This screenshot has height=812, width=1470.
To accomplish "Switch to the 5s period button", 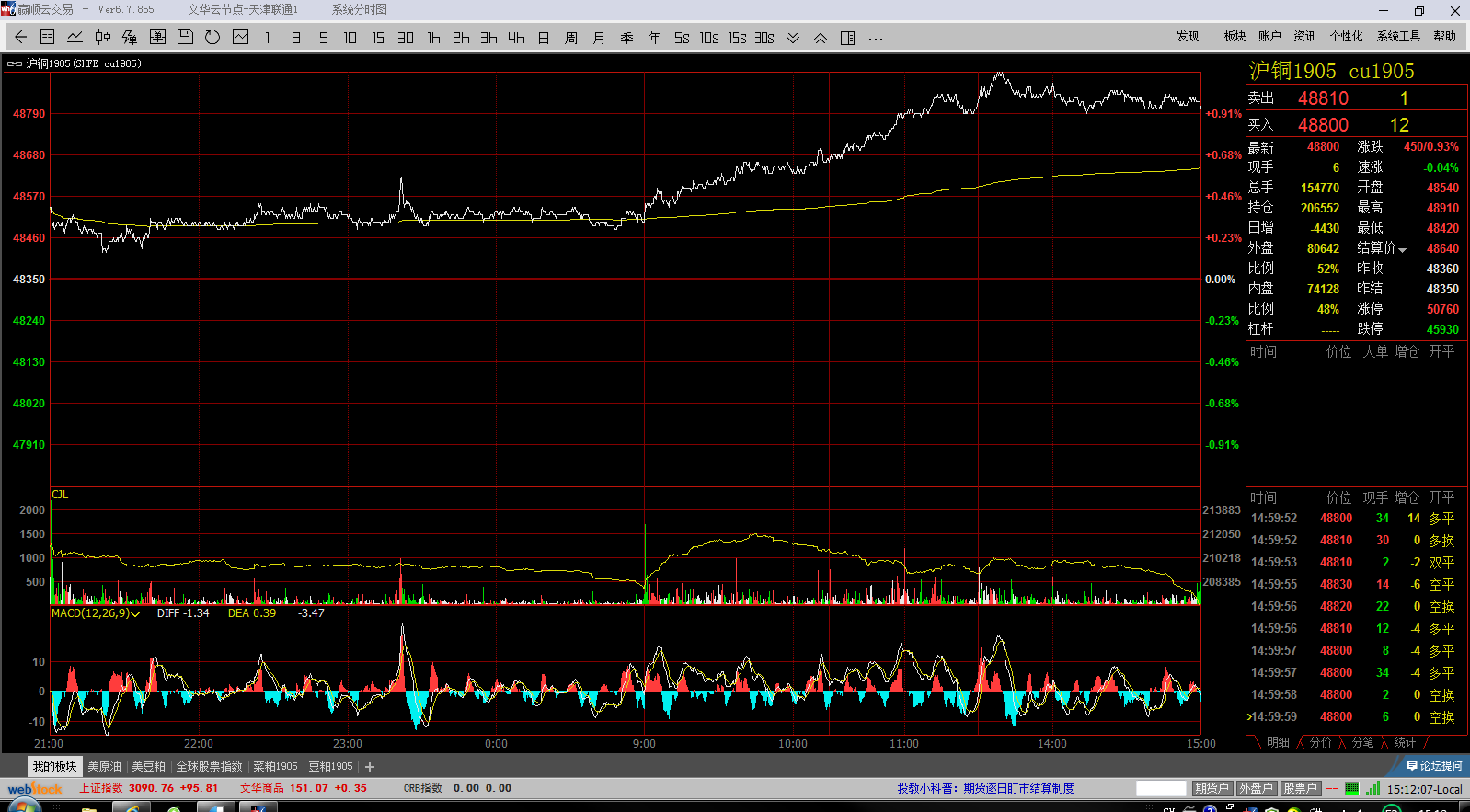I will 682,38.
